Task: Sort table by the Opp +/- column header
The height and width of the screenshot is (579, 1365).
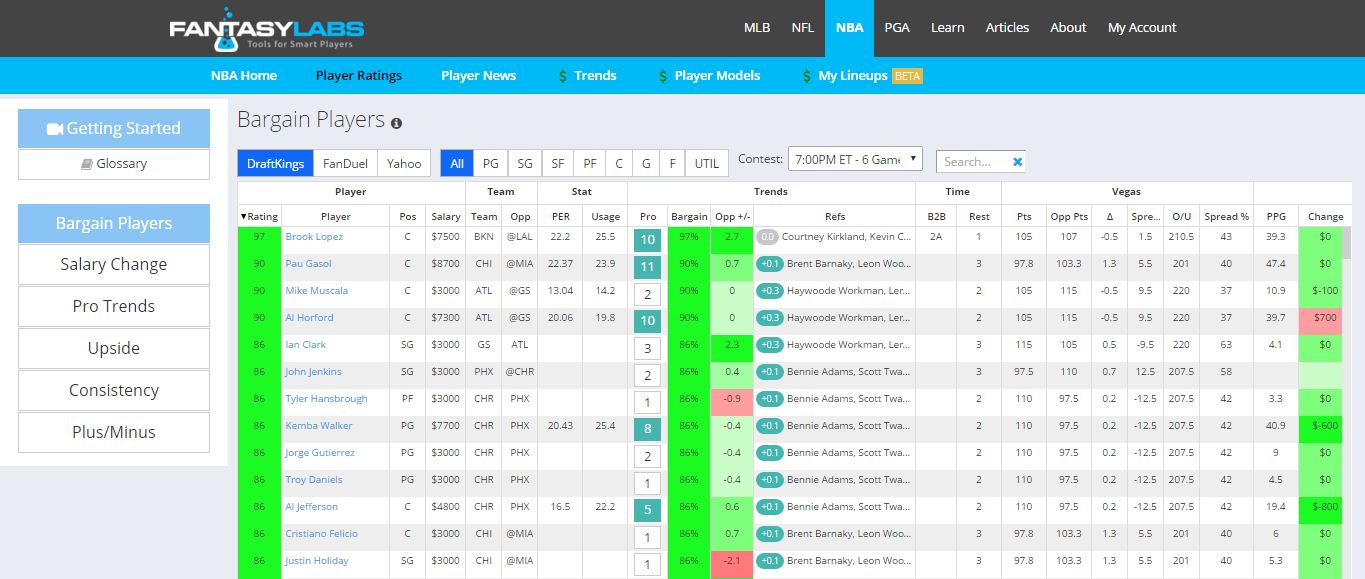Action: tap(733, 216)
